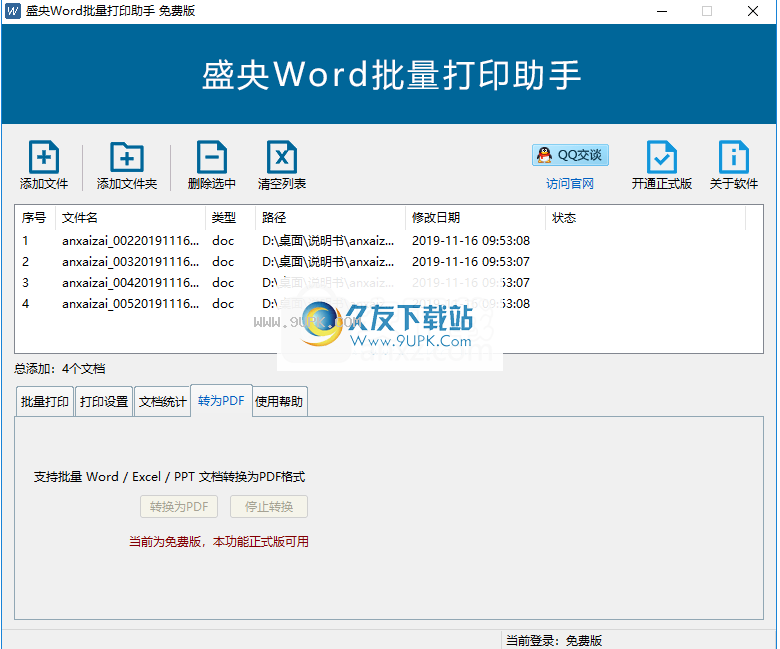Click the doc type cell in row 4
The height and width of the screenshot is (649, 780).
click(223, 303)
